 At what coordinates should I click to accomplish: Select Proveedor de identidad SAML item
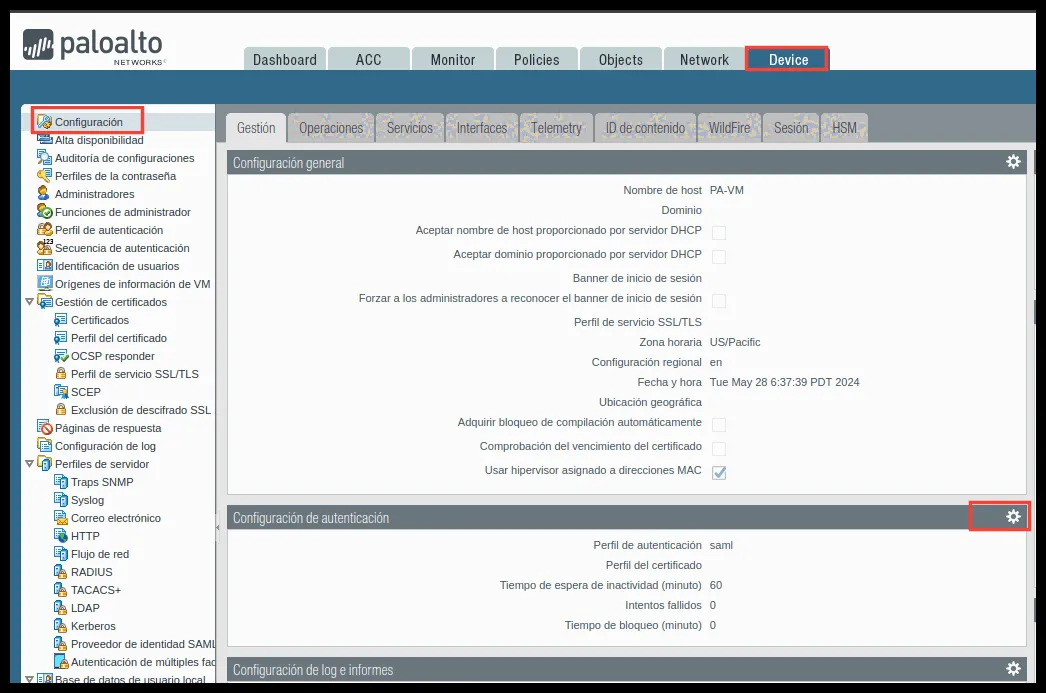[x=143, y=644]
